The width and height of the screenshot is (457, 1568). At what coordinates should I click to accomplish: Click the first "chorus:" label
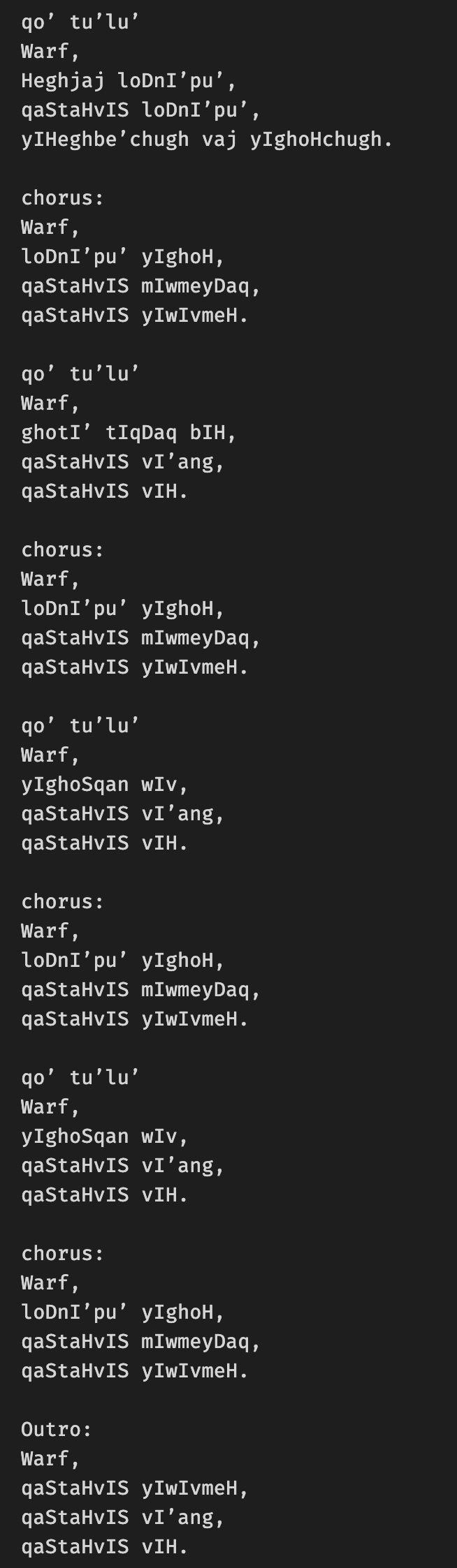pos(62,198)
